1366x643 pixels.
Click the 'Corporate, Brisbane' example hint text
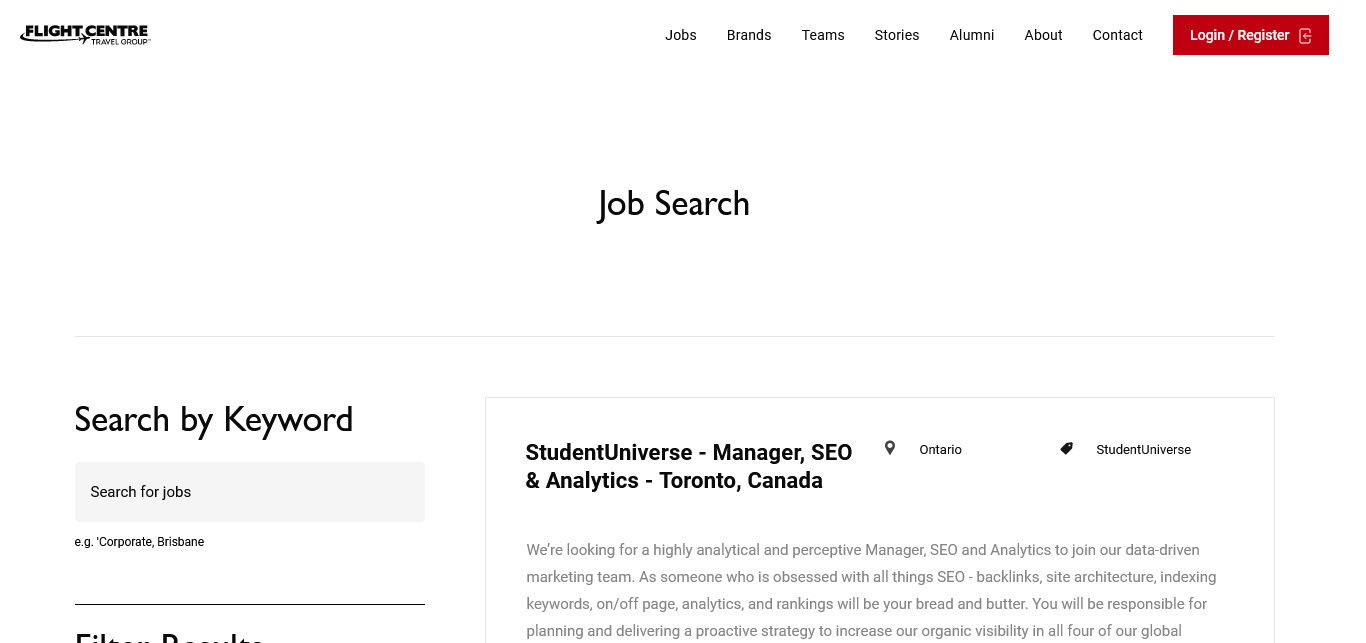pos(139,542)
